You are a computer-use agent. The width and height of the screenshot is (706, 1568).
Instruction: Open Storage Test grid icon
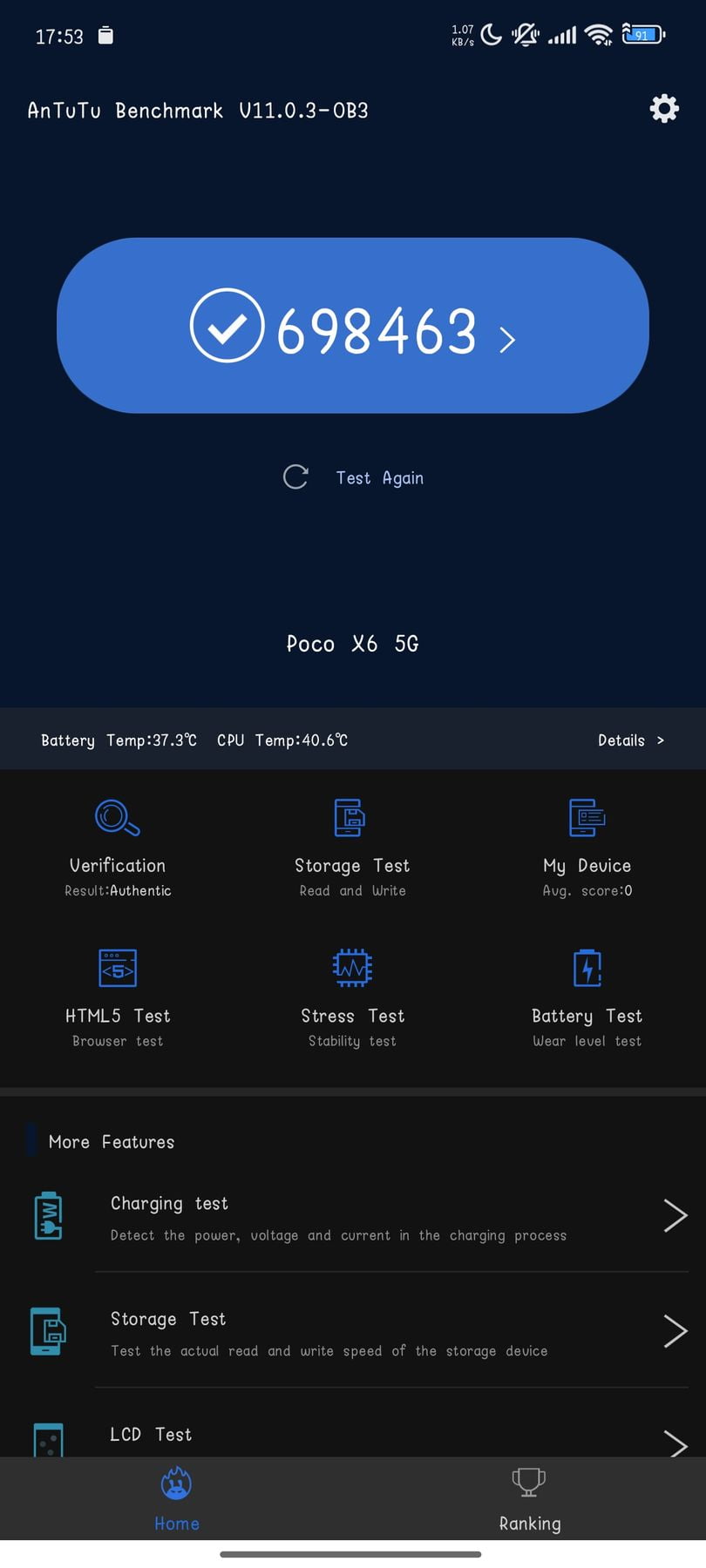[350, 818]
